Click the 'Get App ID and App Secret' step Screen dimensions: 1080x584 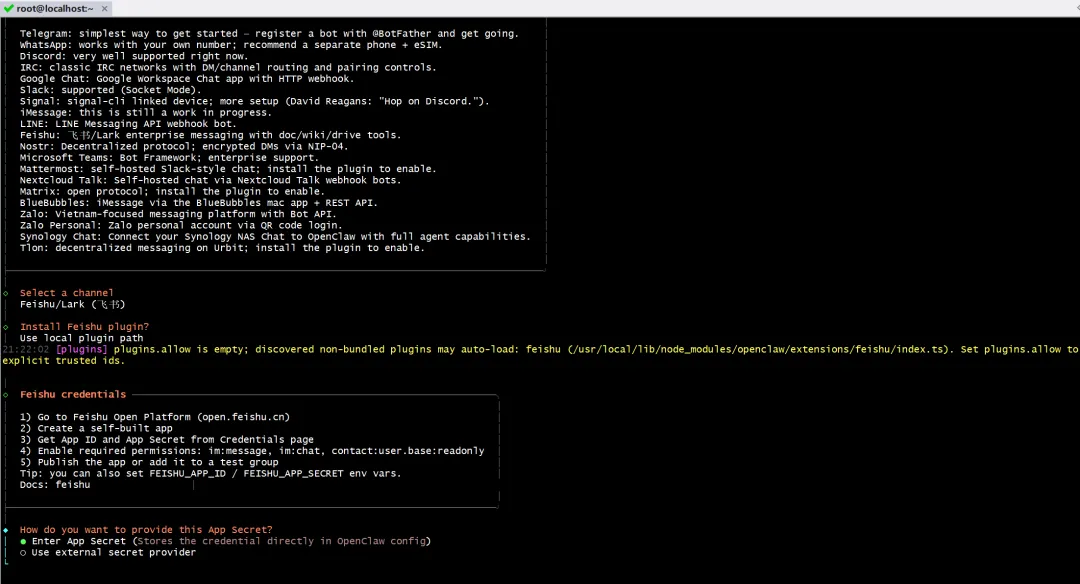(x=167, y=439)
